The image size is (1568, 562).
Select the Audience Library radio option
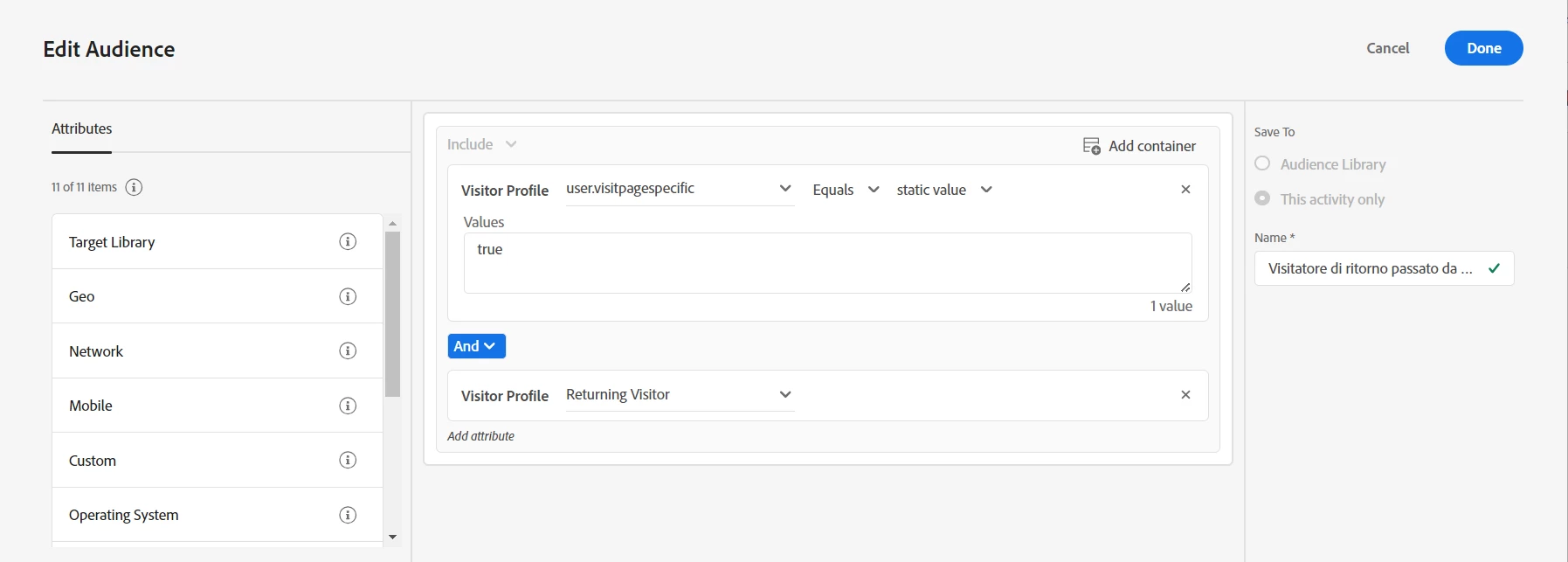[1262, 163]
